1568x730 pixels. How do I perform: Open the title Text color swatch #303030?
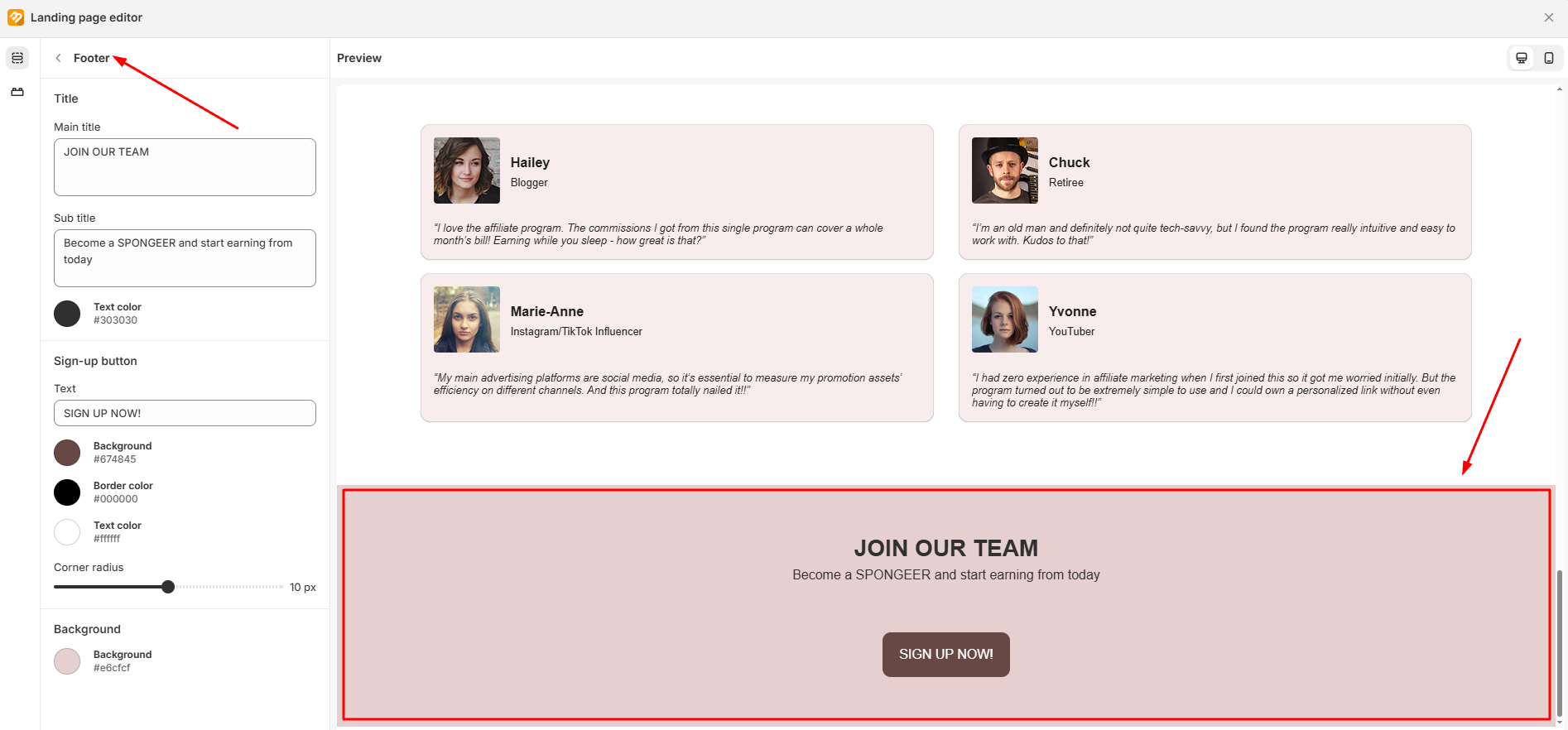click(x=67, y=314)
